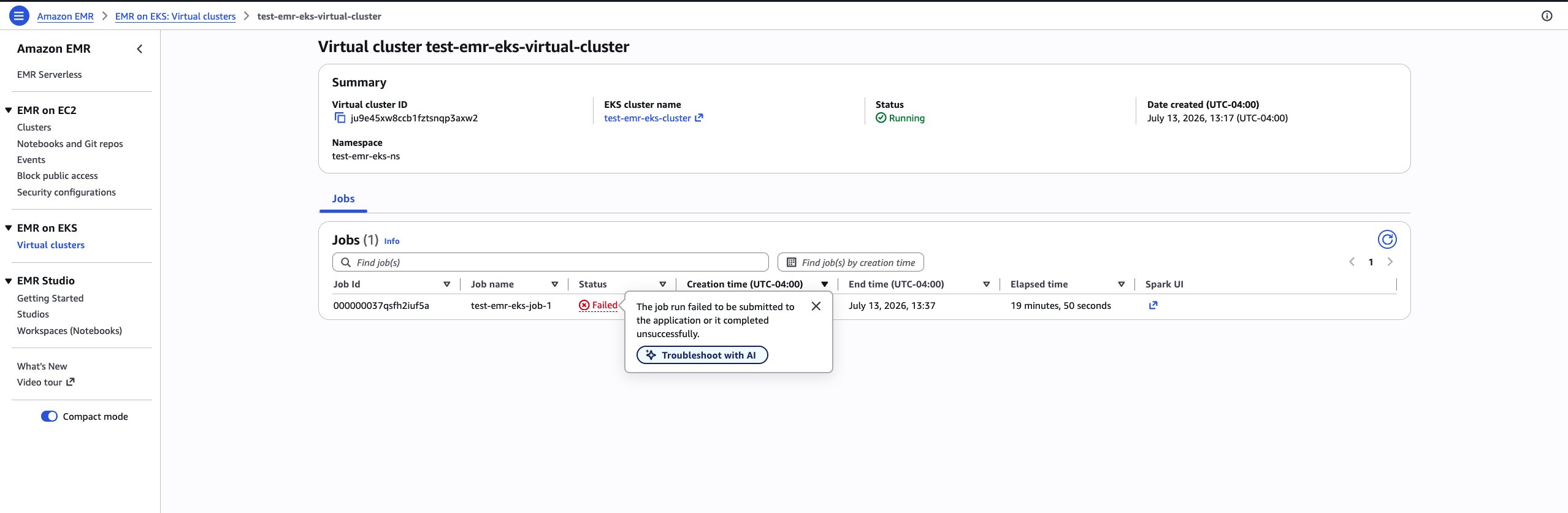Select the Jobs tab
Viewport: 1568px width, 513px height.
coord(343,199)
